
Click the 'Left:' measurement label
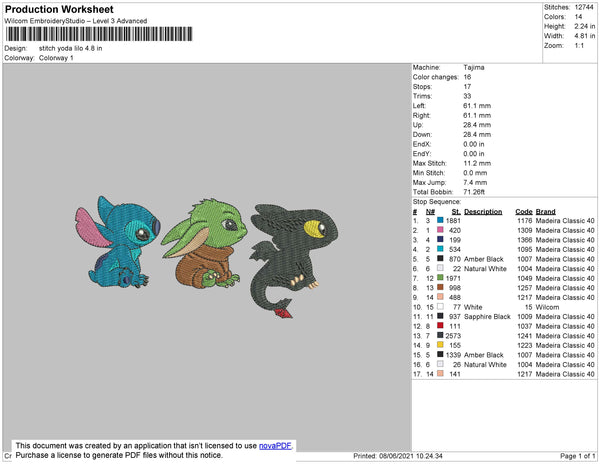(419, 106)
